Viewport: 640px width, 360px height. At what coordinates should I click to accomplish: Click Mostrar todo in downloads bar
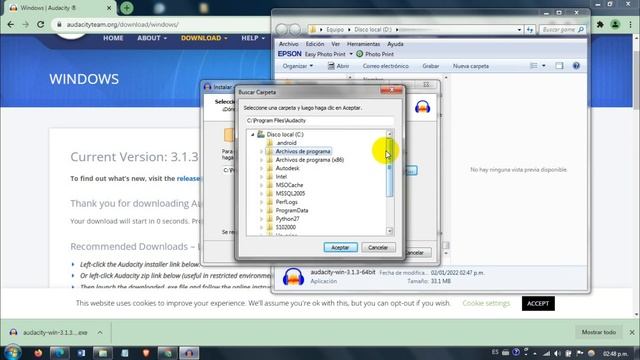(599, 332)
